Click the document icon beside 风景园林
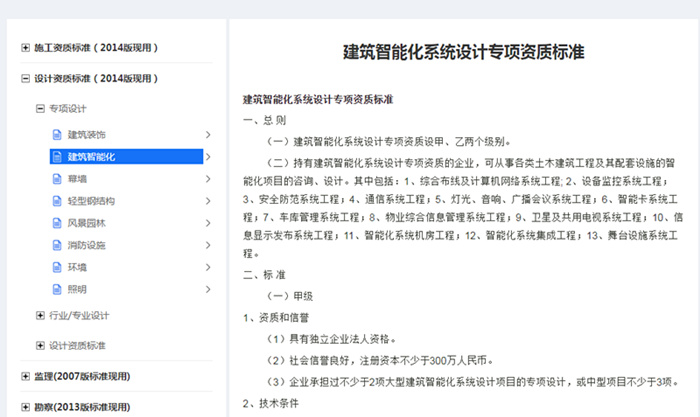Viewport: 700px width, 417px height. click(x=57, y=223)
